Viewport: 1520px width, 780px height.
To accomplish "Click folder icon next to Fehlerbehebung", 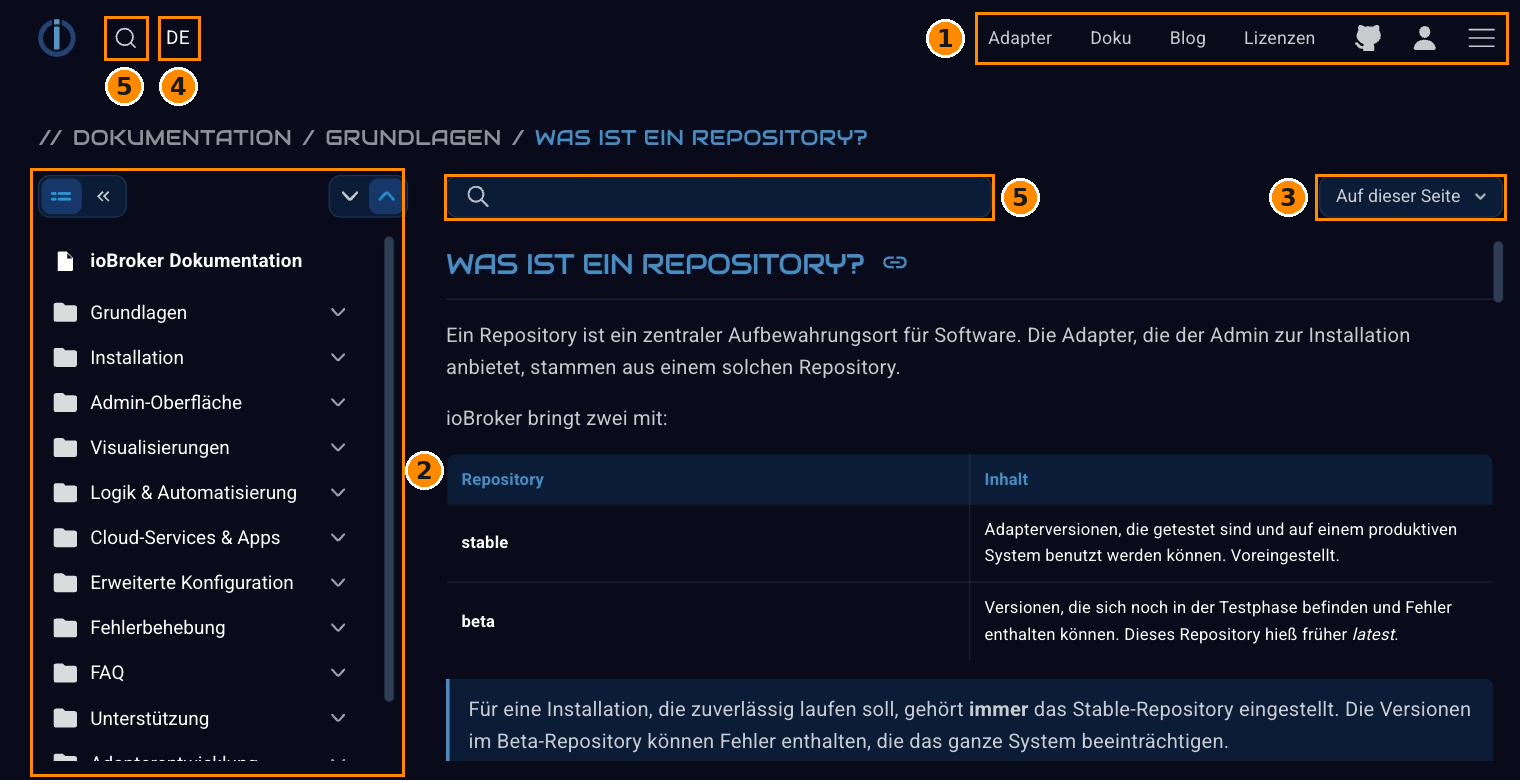I will (x=65, y=628).
